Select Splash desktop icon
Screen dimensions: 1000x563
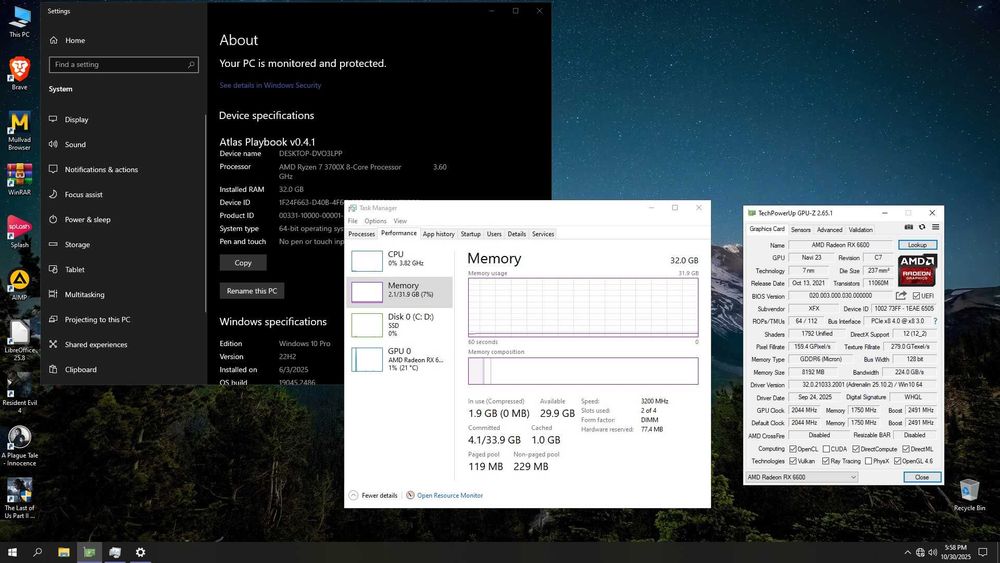19,232
